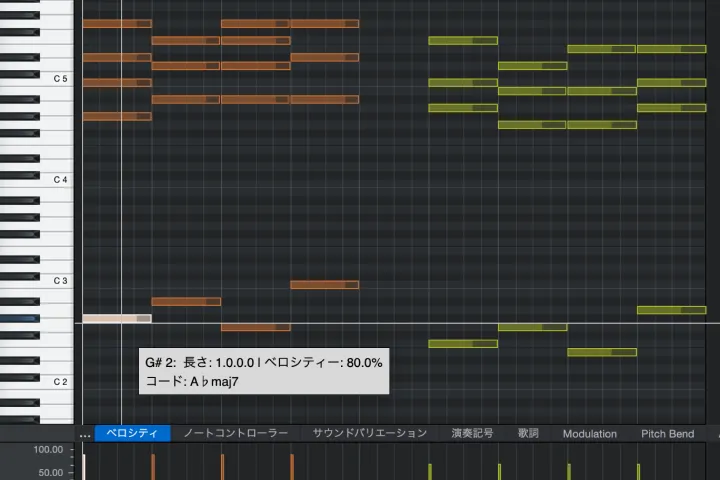Click the highlighted blue G#2 black key

tap(19, 318)
